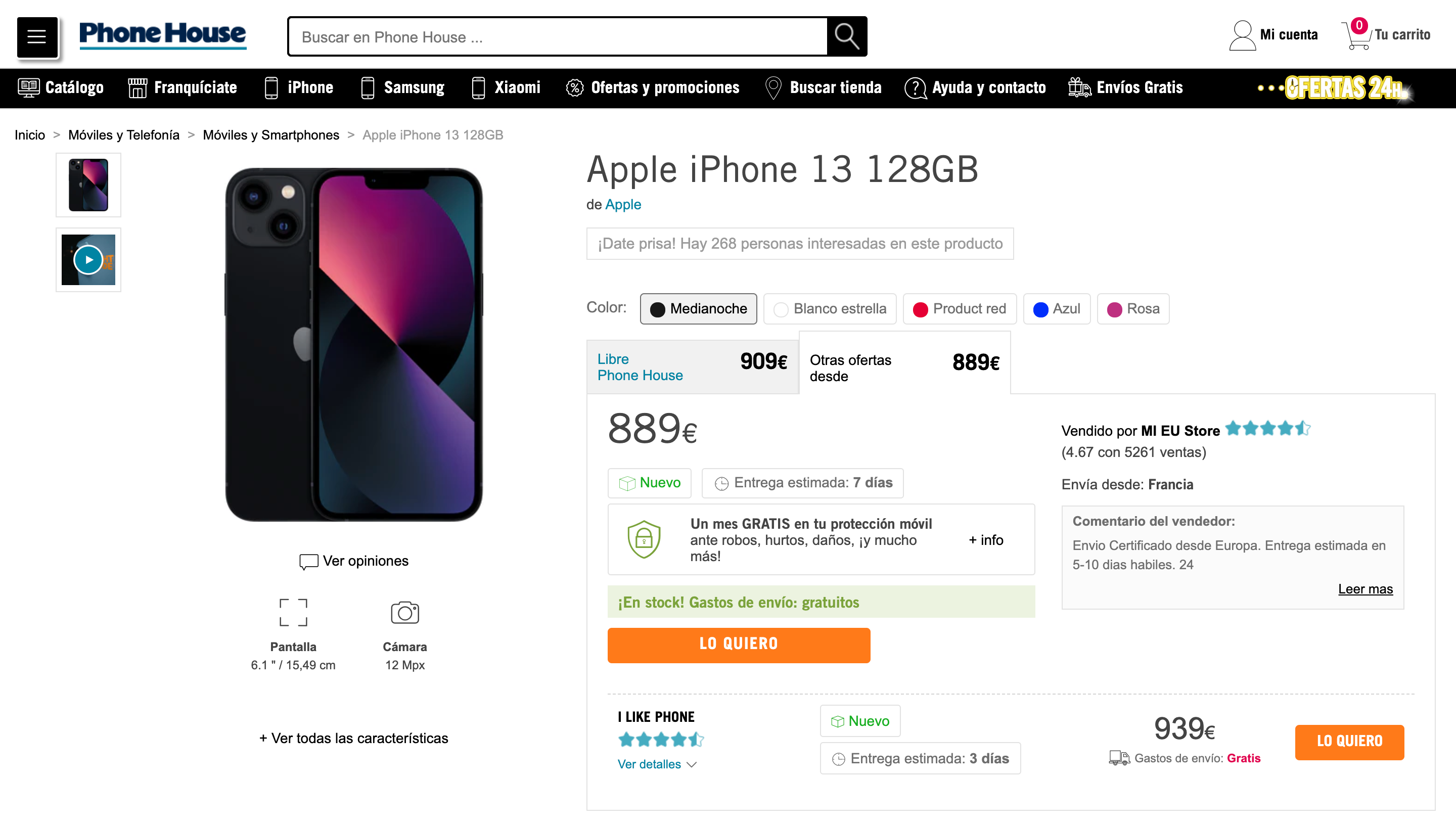Image resolution: width=1456 pixels, height=826 pixels.
Task: Click the Envíos Gratis truck icon
Action: click(1079, 88)
